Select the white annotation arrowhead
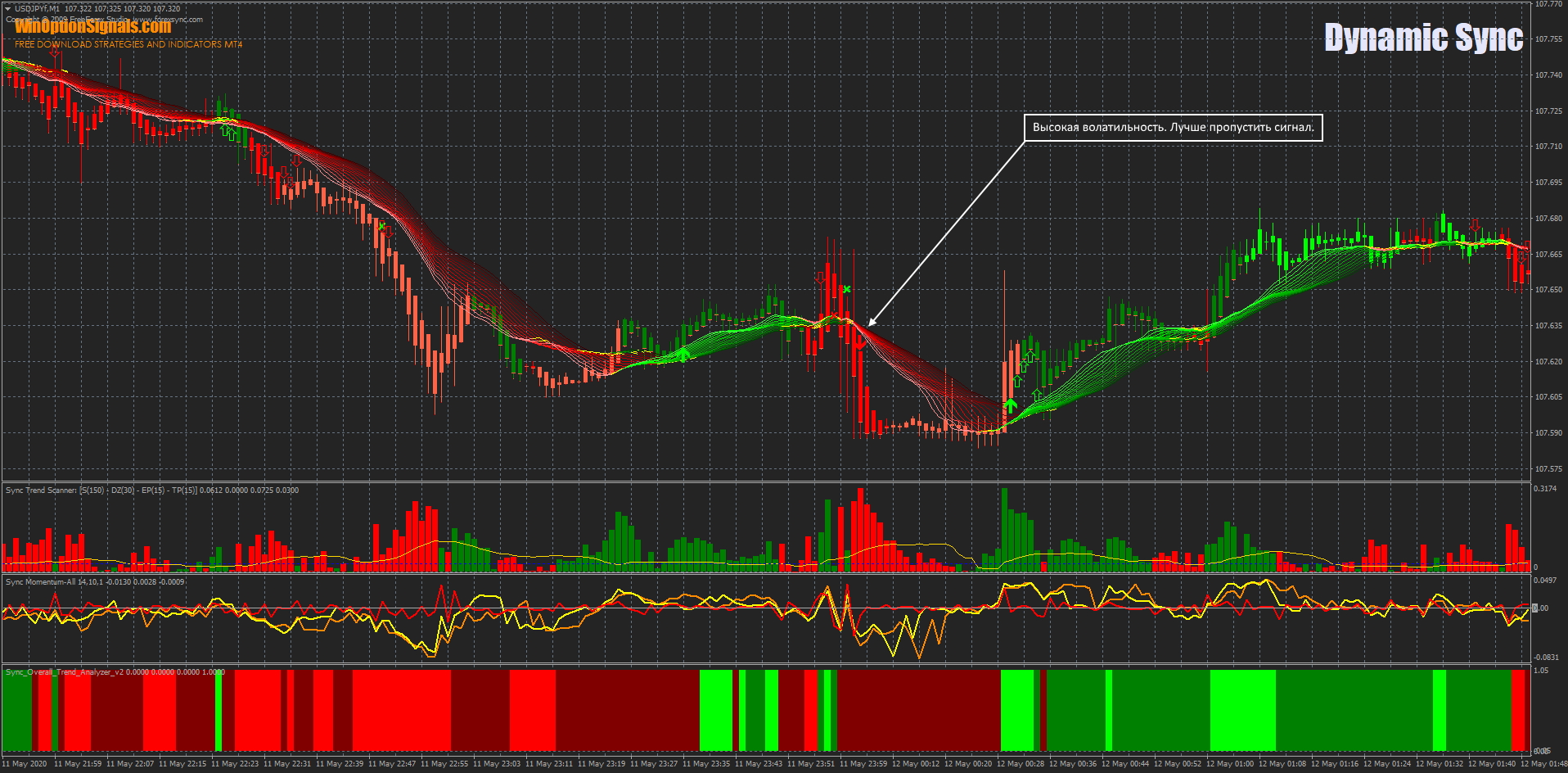Viewport: 1568px width, 773px height. [872, 322]
